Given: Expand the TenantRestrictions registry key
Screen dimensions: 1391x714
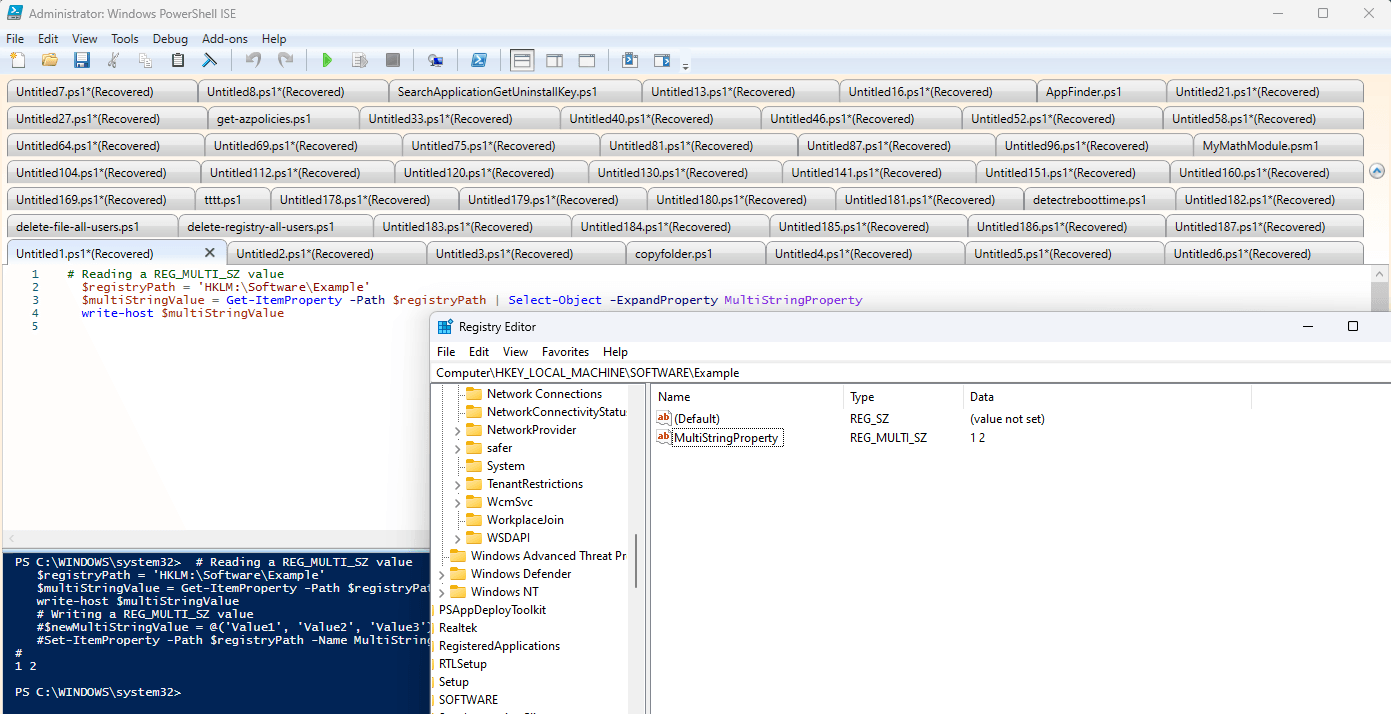Looking at the screenshot, I should click(457, 484).
